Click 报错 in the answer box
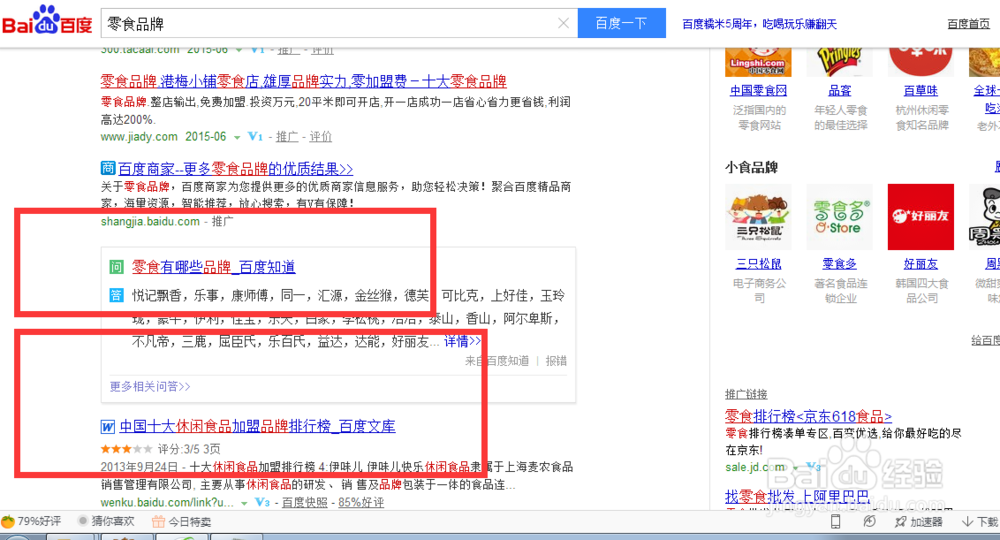 tap(556, 361)
